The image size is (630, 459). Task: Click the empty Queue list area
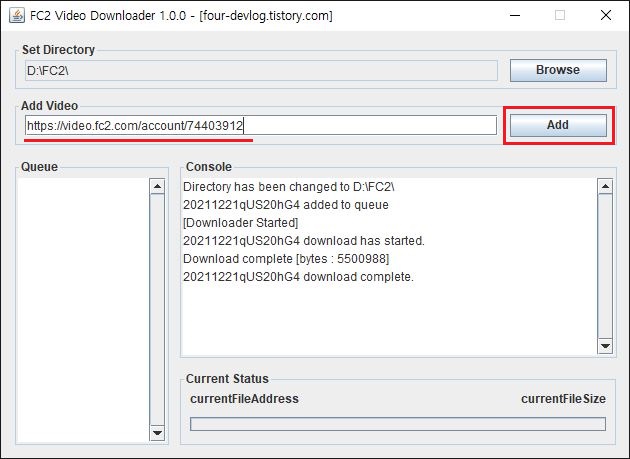click(84, 310)
